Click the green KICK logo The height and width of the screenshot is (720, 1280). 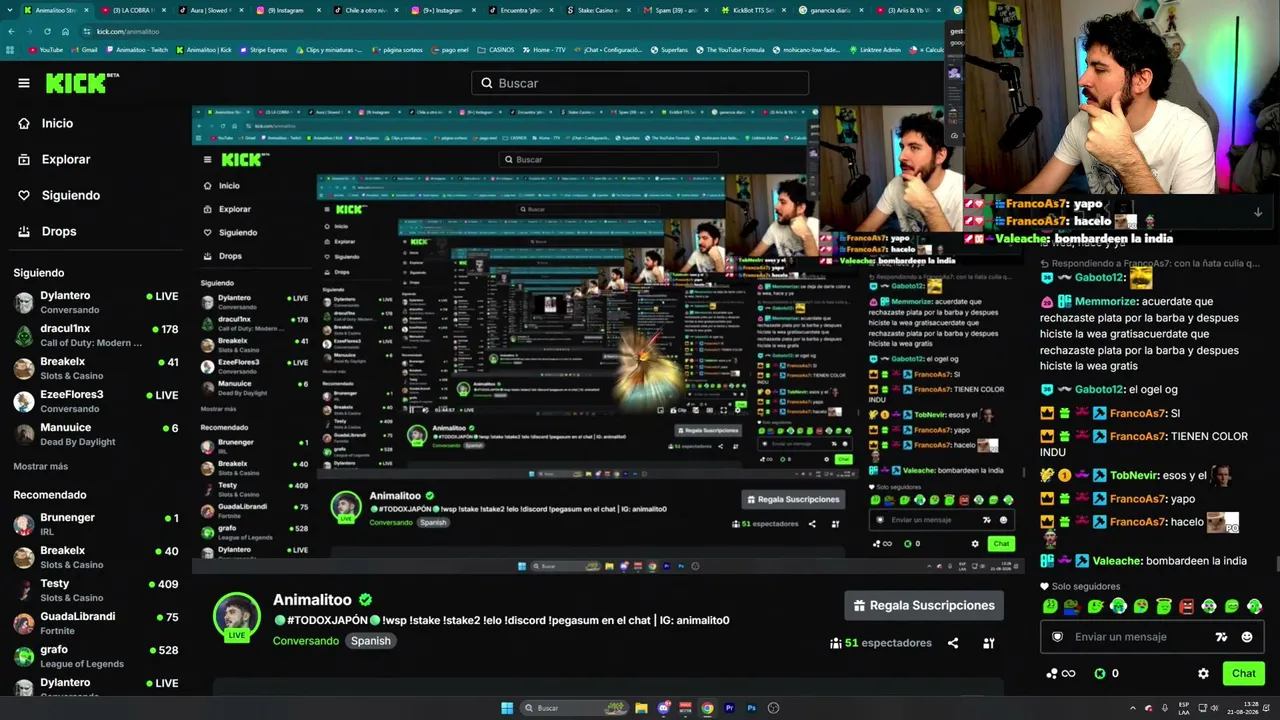[76, 83]
